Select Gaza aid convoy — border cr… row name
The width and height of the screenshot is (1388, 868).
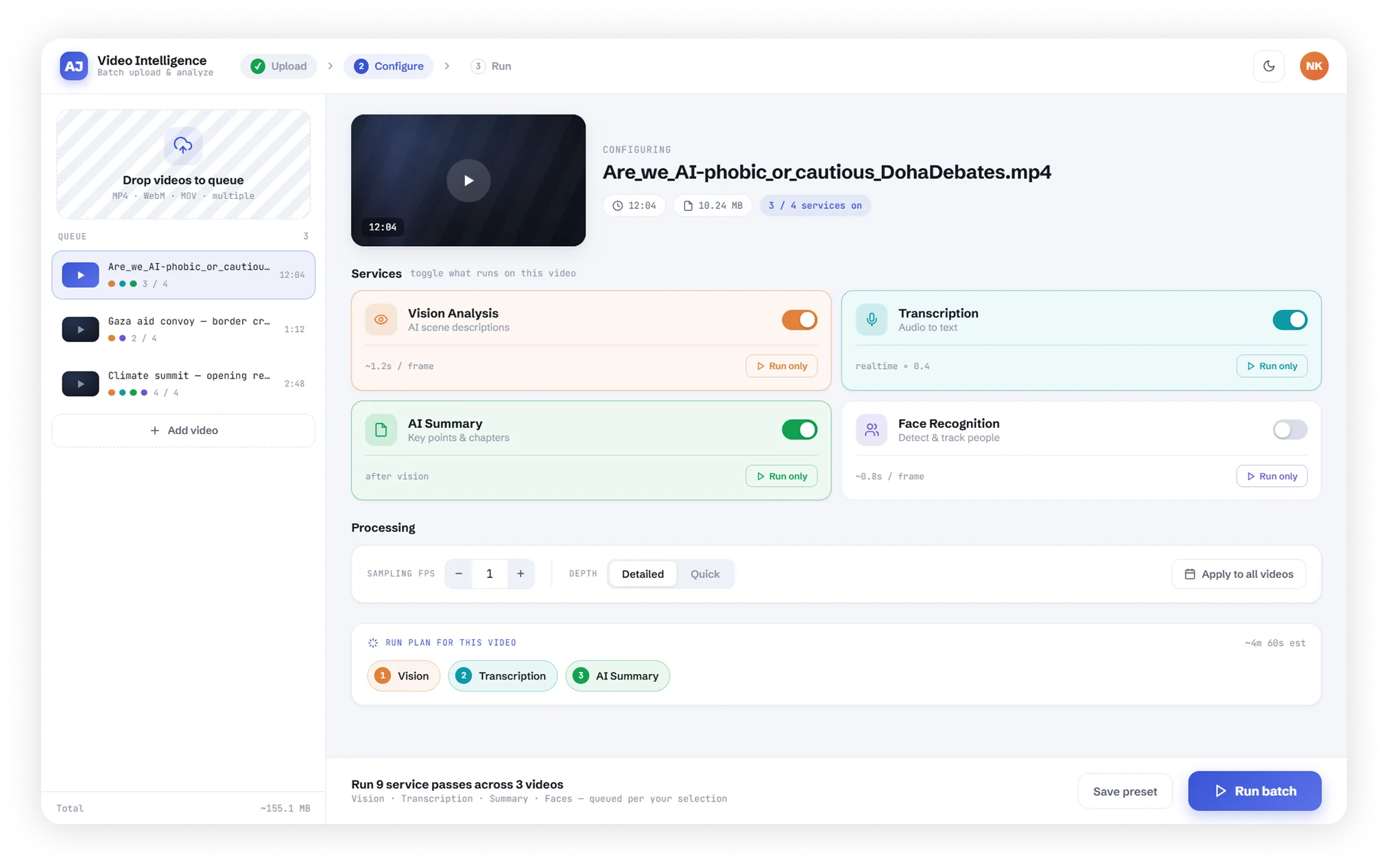point(189,321)
